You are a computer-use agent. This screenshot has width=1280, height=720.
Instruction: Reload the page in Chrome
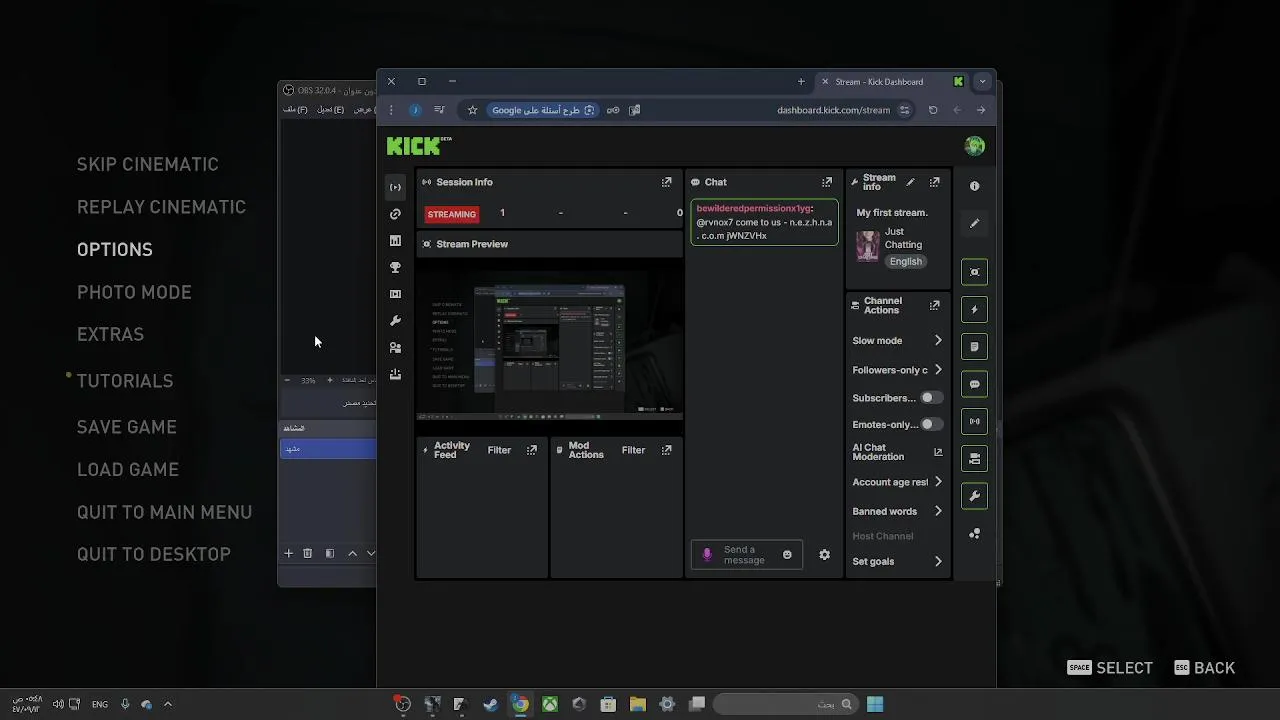[x=933, y=110]
